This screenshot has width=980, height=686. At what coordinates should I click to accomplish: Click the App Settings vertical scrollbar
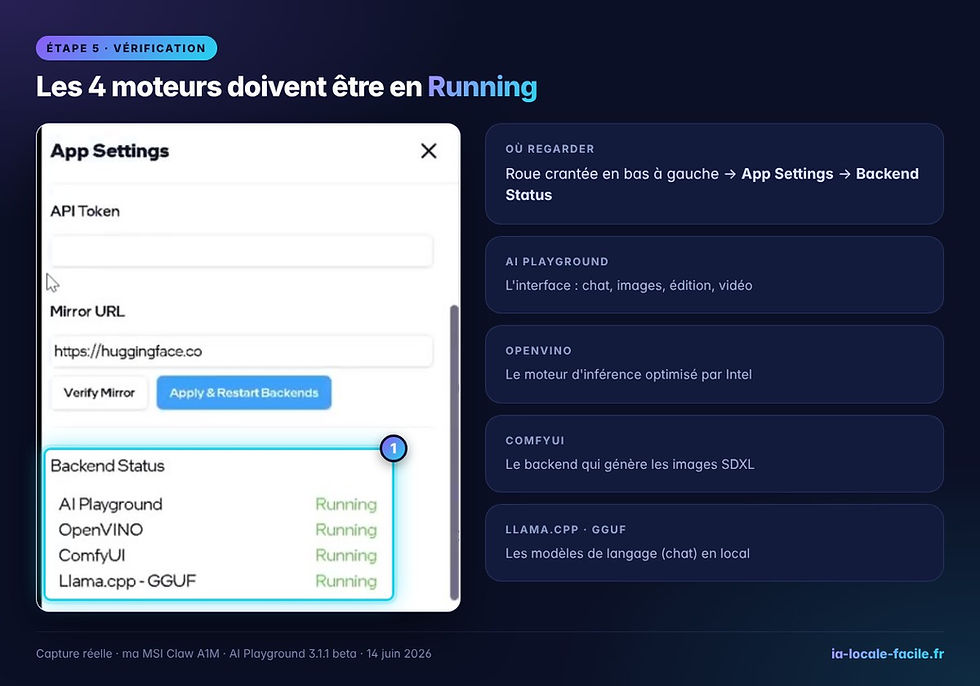454,452
